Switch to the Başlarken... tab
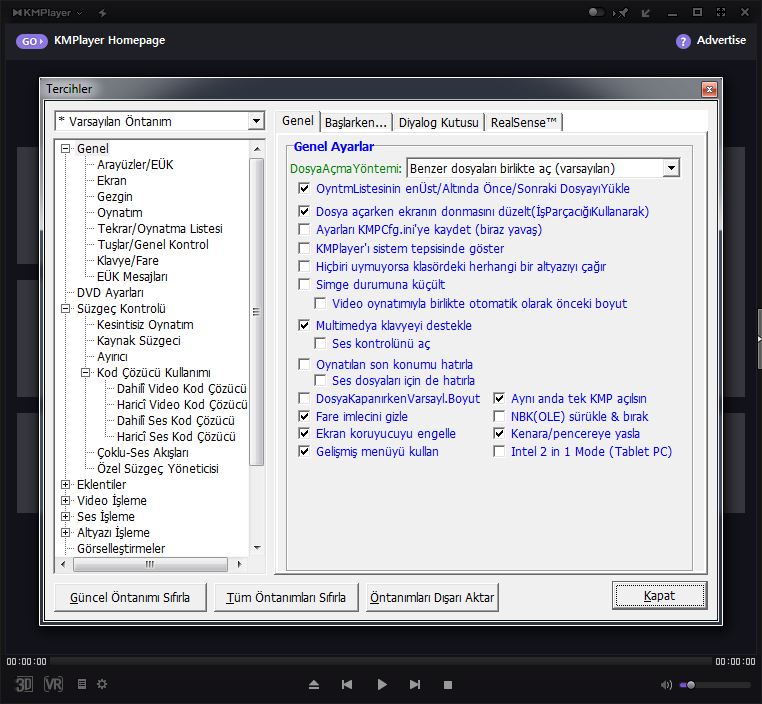Screen dimensions: 762x704 click(356, 122)
